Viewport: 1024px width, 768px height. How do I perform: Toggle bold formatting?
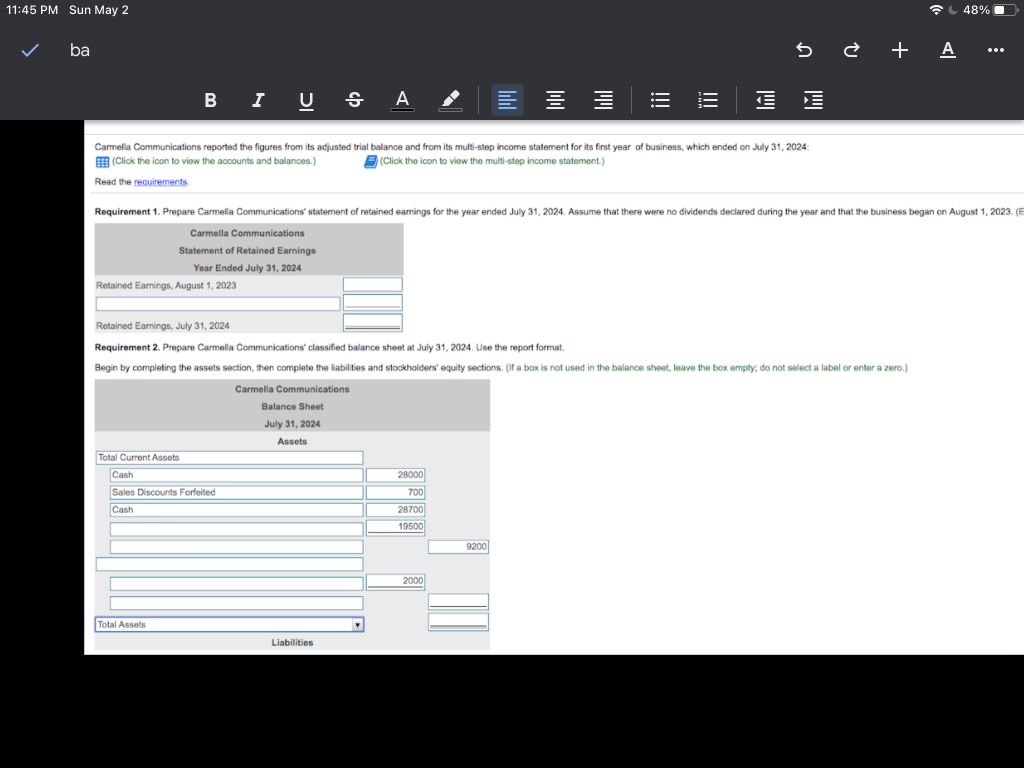(210, 100)
